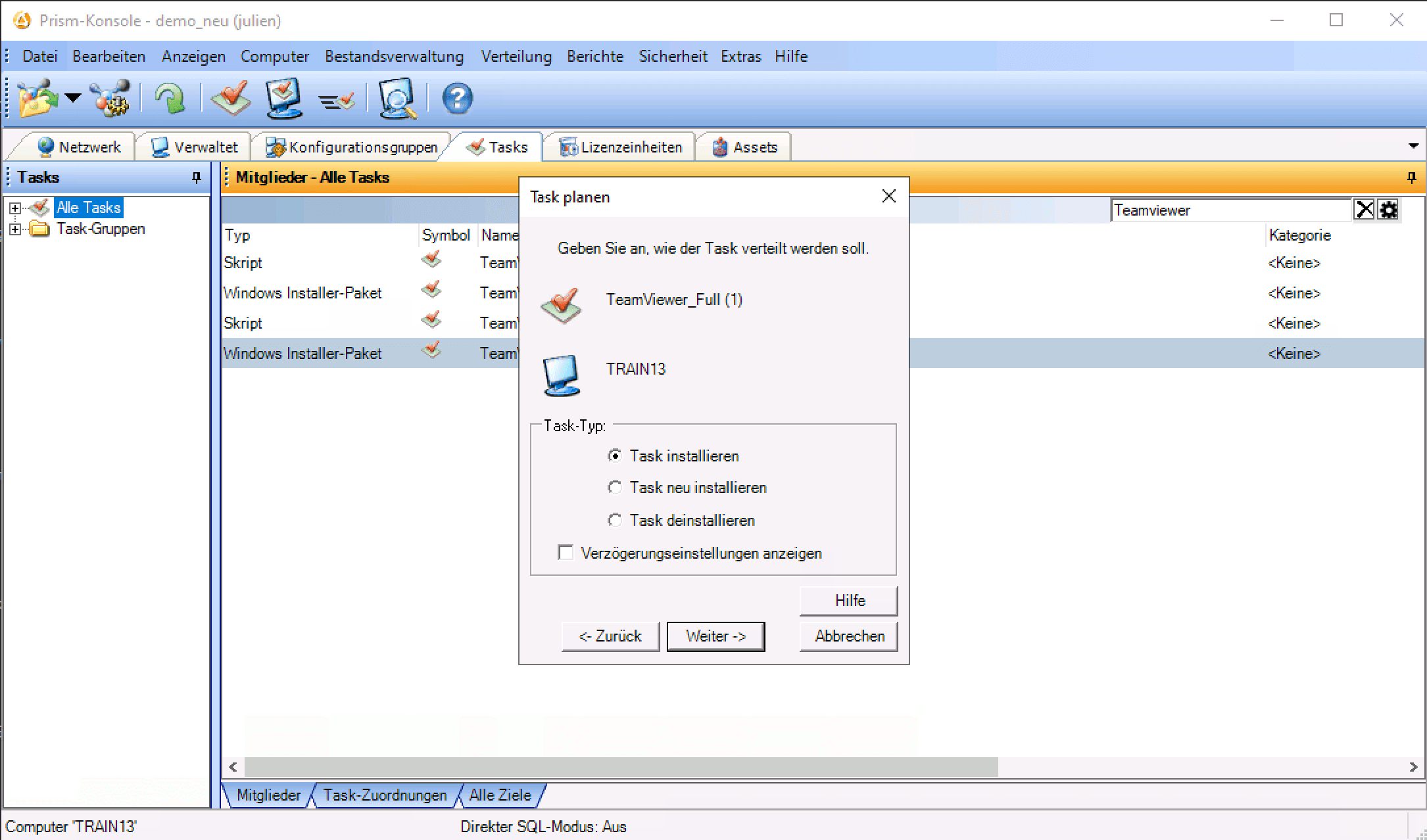Click the monitor with checkmark toolbar icon
1427x840 pixels.
coord(284,99)
